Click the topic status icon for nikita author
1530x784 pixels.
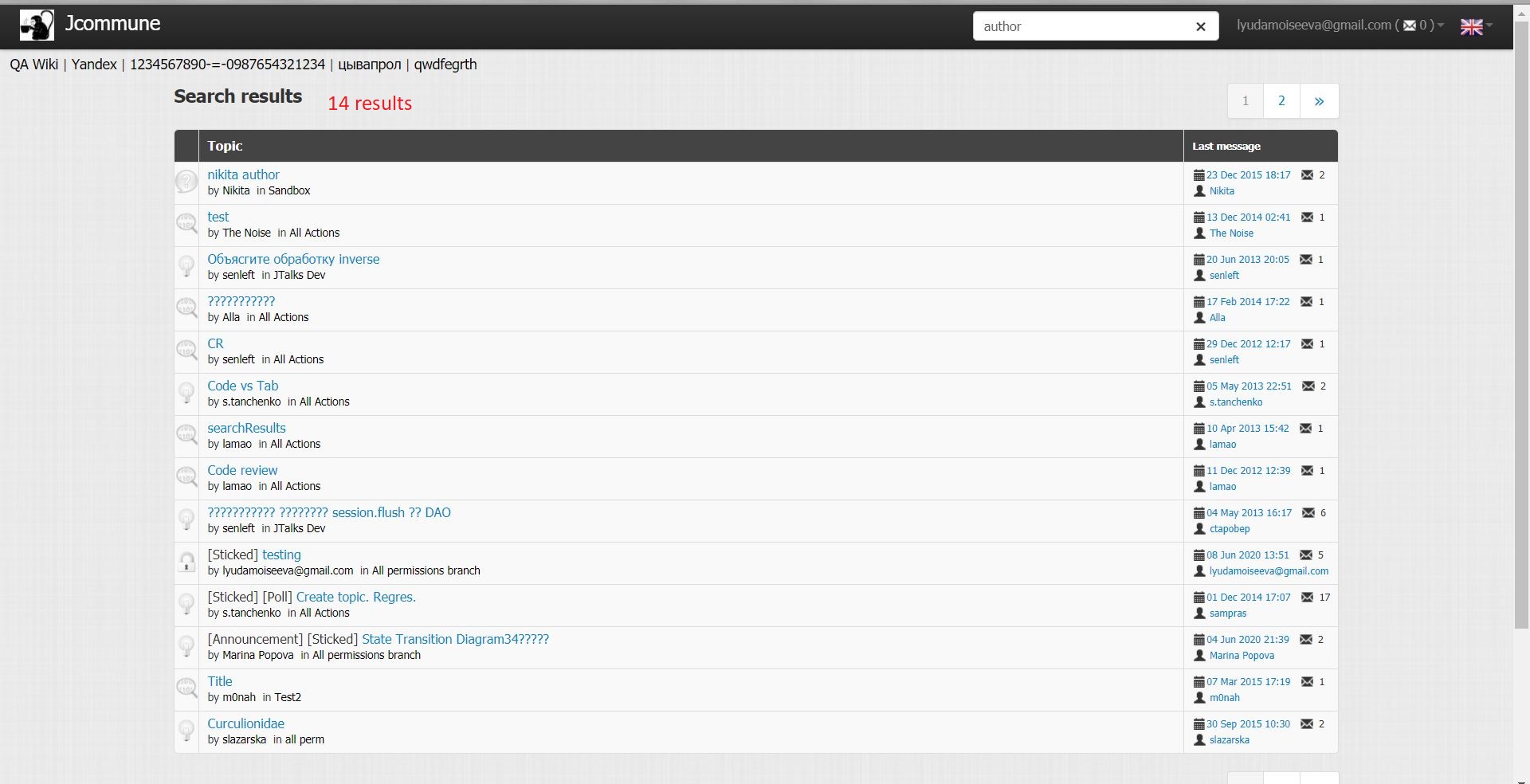186,182
